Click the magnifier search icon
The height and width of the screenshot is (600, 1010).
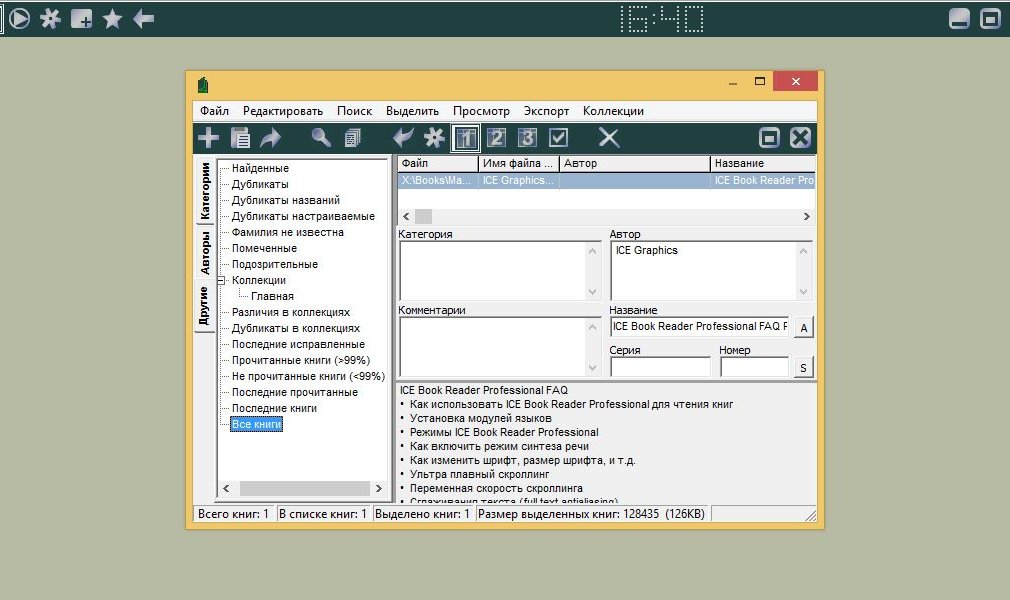pyautogui.click(x=321, y=137)
